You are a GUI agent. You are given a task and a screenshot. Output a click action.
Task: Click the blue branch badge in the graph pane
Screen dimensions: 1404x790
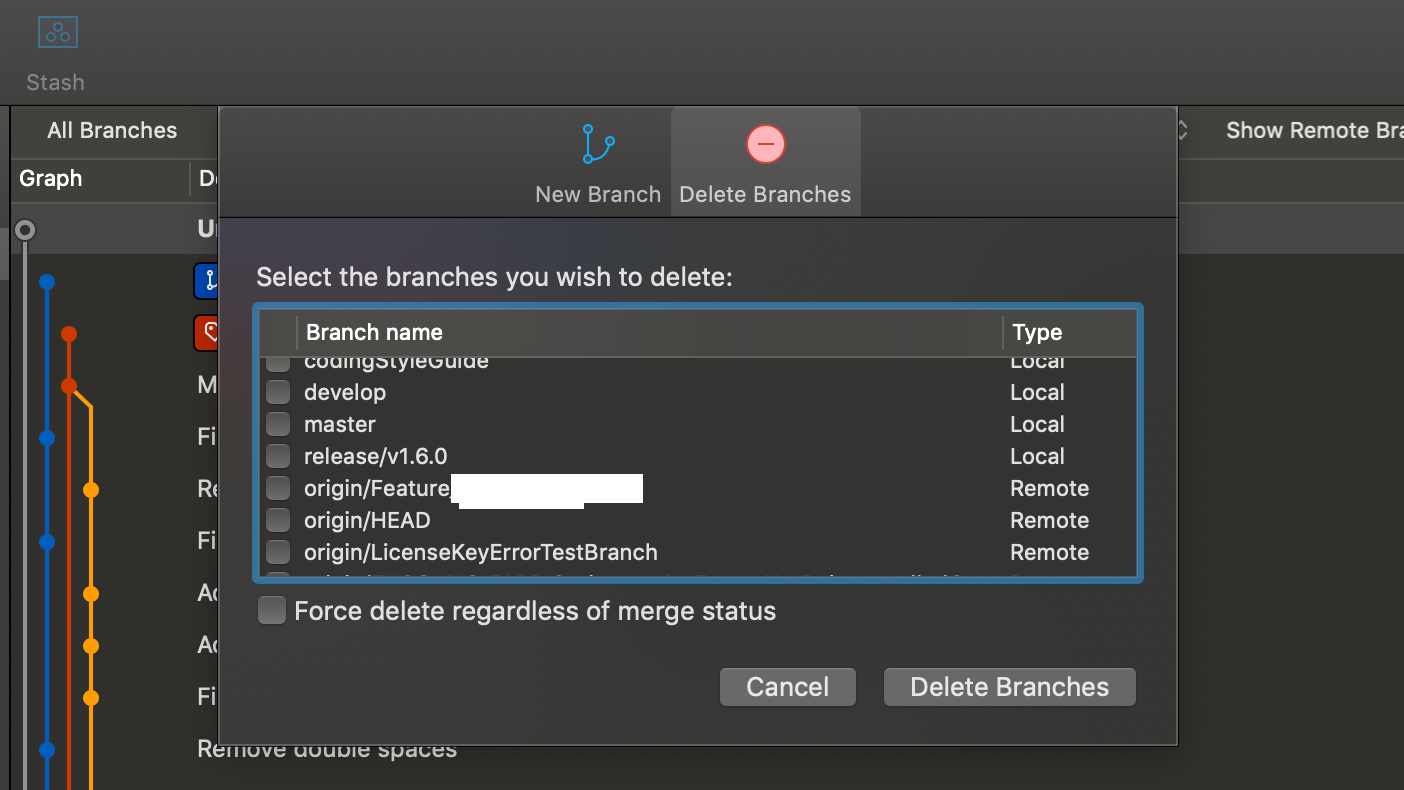[x=207, y=281]
